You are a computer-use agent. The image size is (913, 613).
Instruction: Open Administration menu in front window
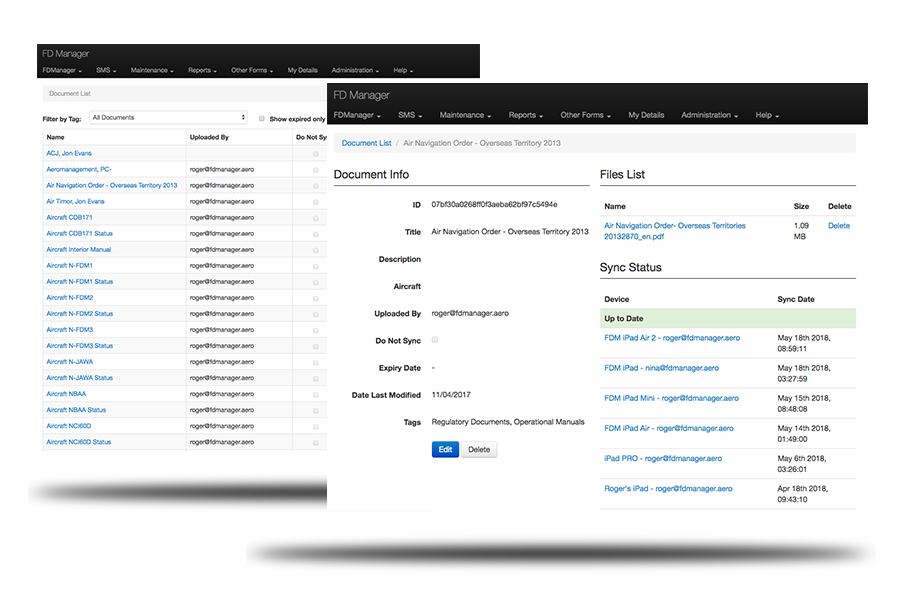[709, 115]
